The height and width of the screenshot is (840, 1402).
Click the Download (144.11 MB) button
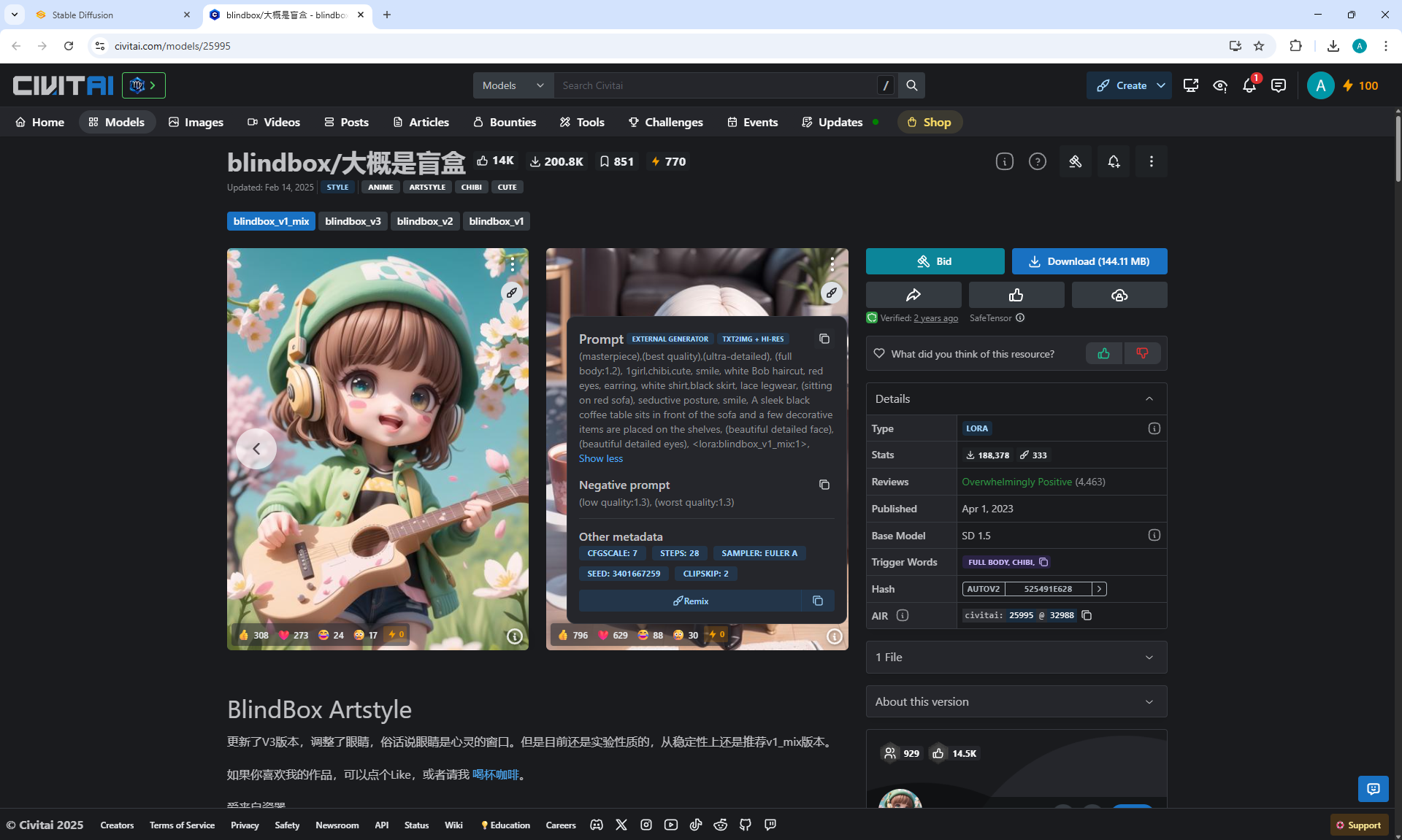point(1089,261)
